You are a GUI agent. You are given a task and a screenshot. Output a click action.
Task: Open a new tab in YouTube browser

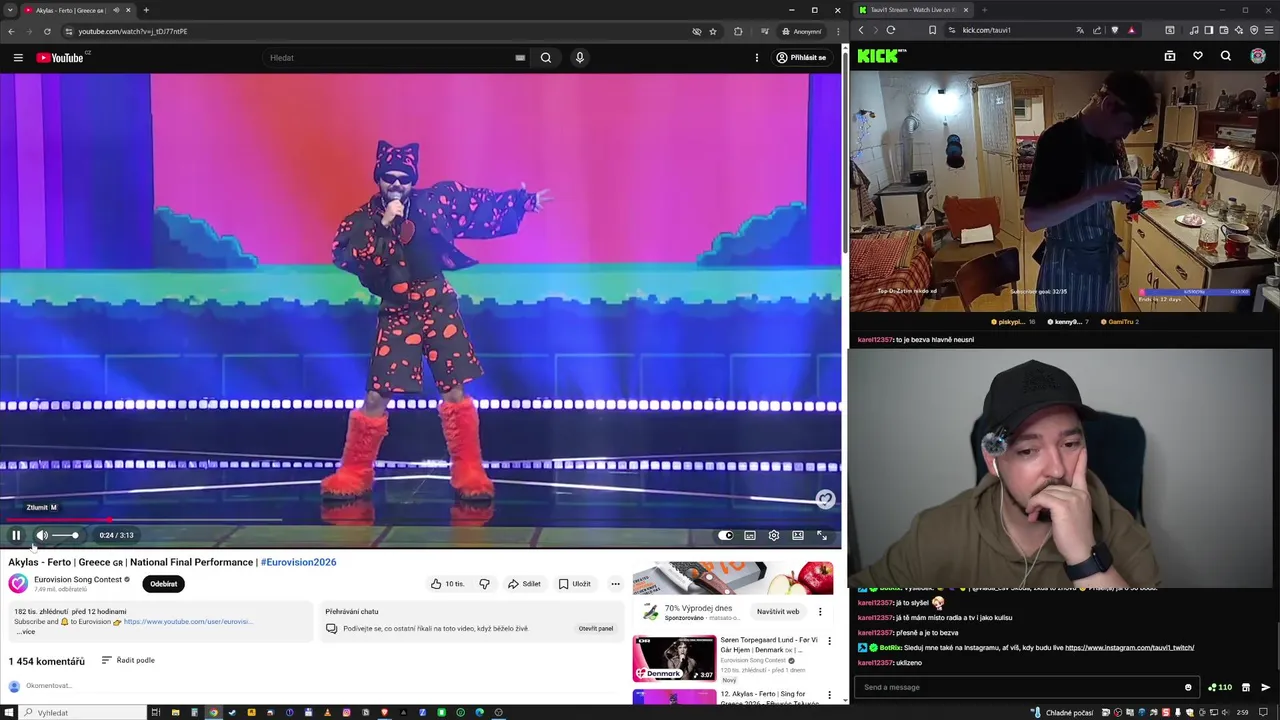pos(146,10)
